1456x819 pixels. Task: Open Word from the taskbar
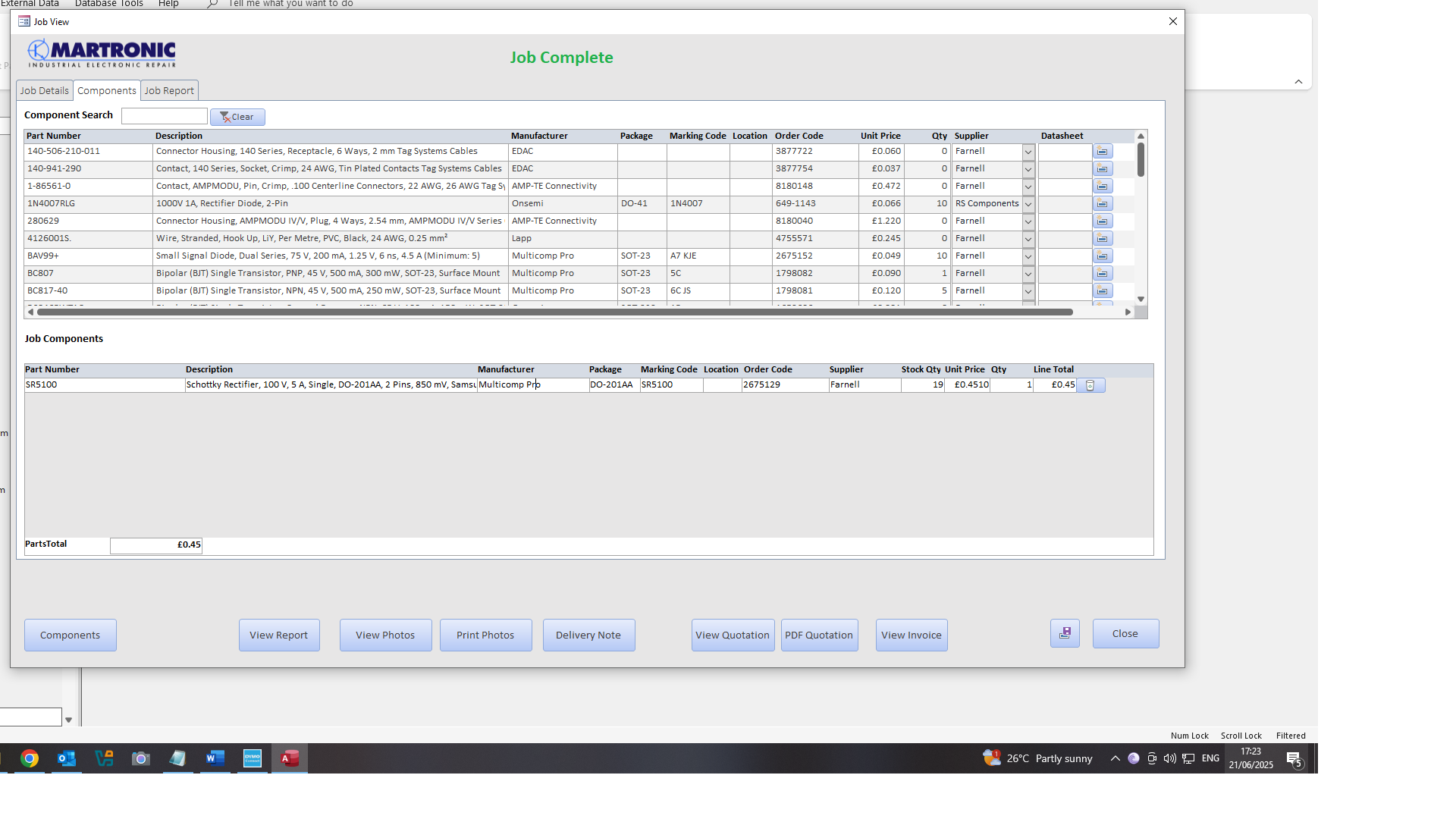[x=215, y=758]
